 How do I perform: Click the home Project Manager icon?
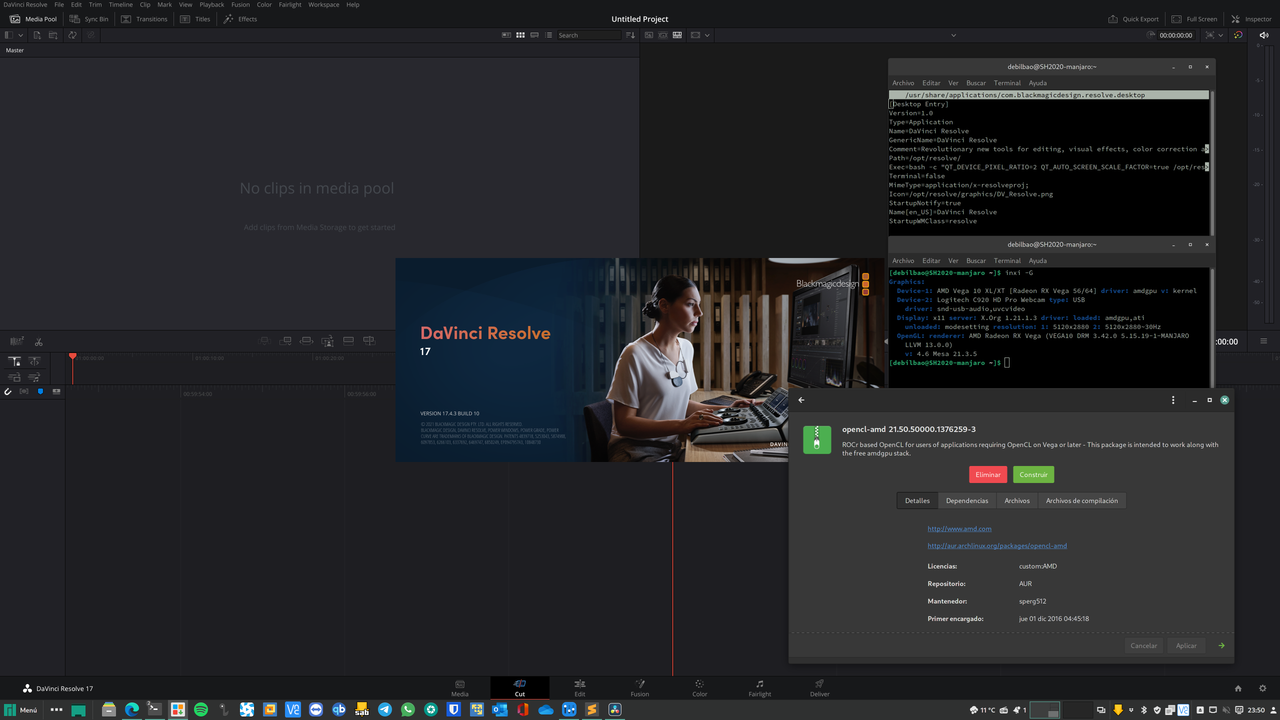tap(1238, 688)
